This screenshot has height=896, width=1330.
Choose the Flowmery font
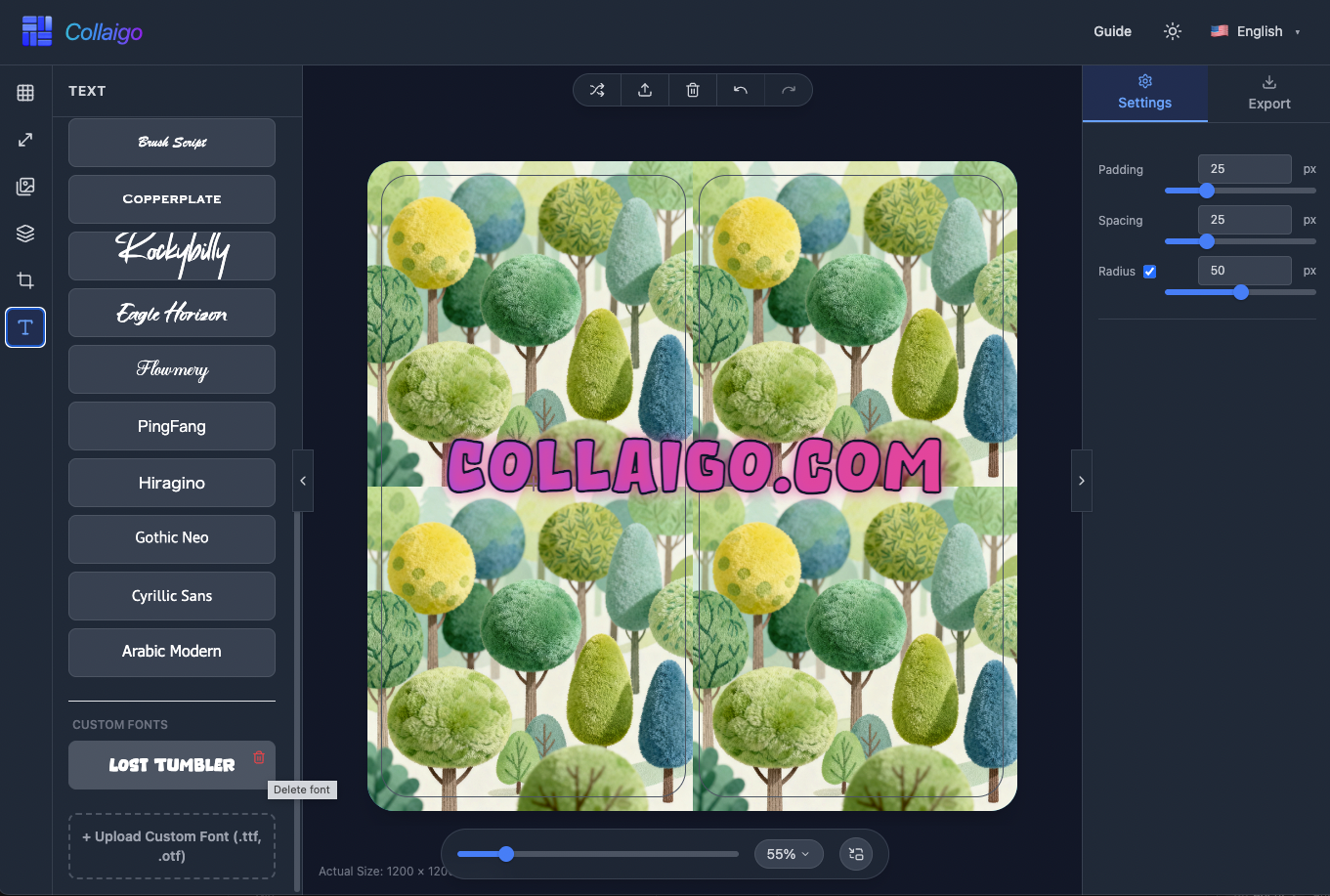point(172,369)
